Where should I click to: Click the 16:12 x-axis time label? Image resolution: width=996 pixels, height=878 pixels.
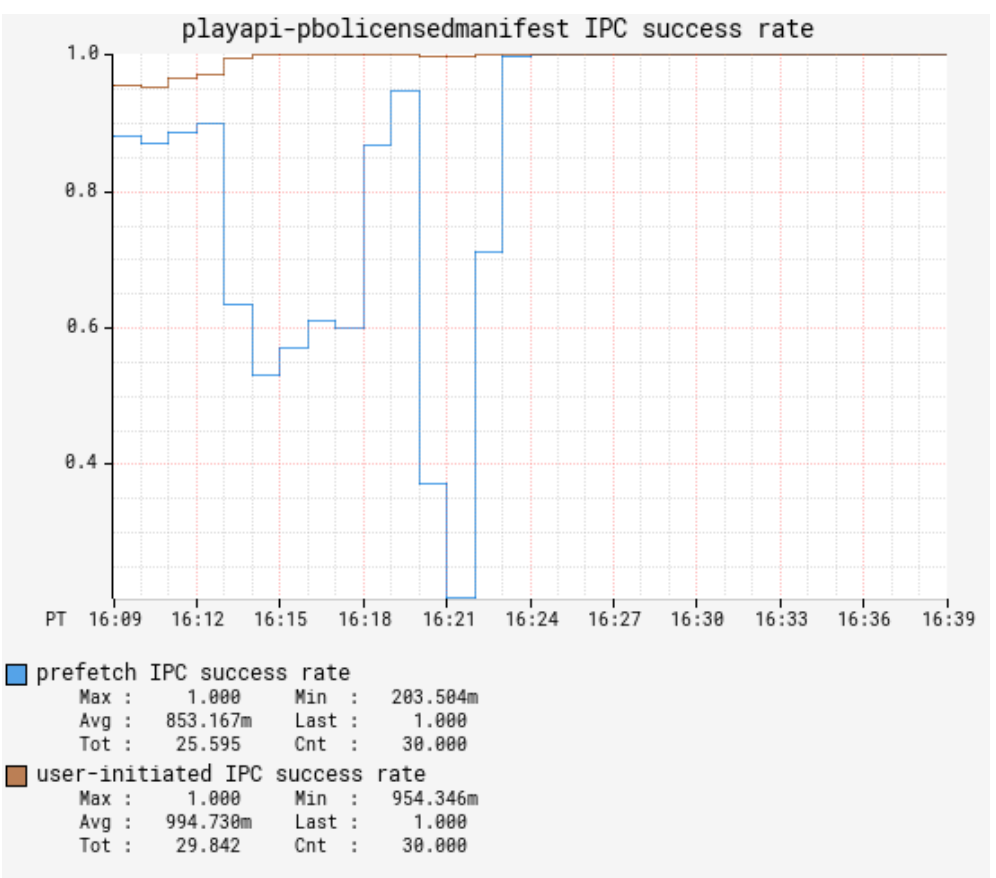pyautogui.click(x=198, y=619)
